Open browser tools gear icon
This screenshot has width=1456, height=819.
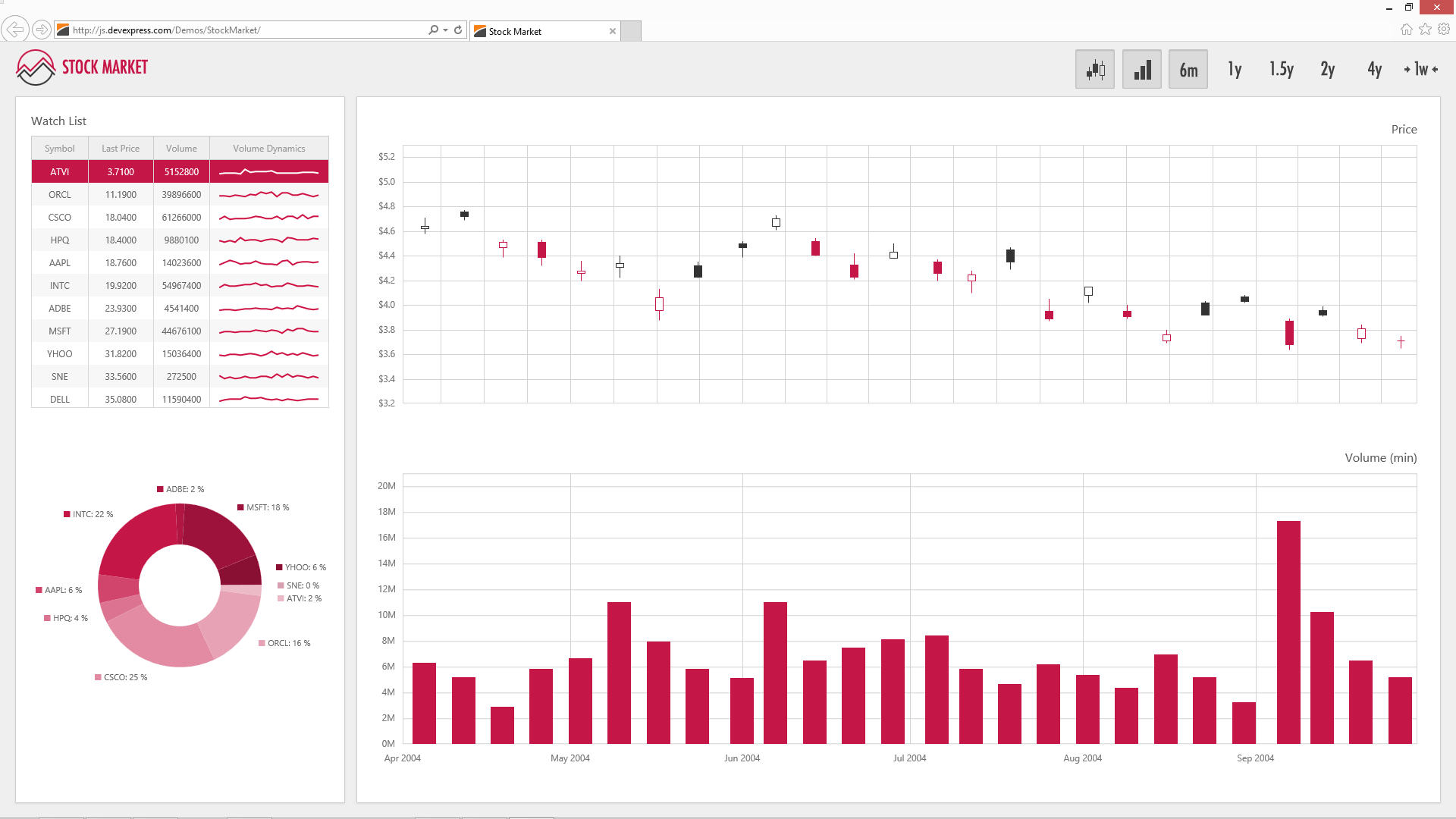pyautogui.click(x=1444, y=30)
